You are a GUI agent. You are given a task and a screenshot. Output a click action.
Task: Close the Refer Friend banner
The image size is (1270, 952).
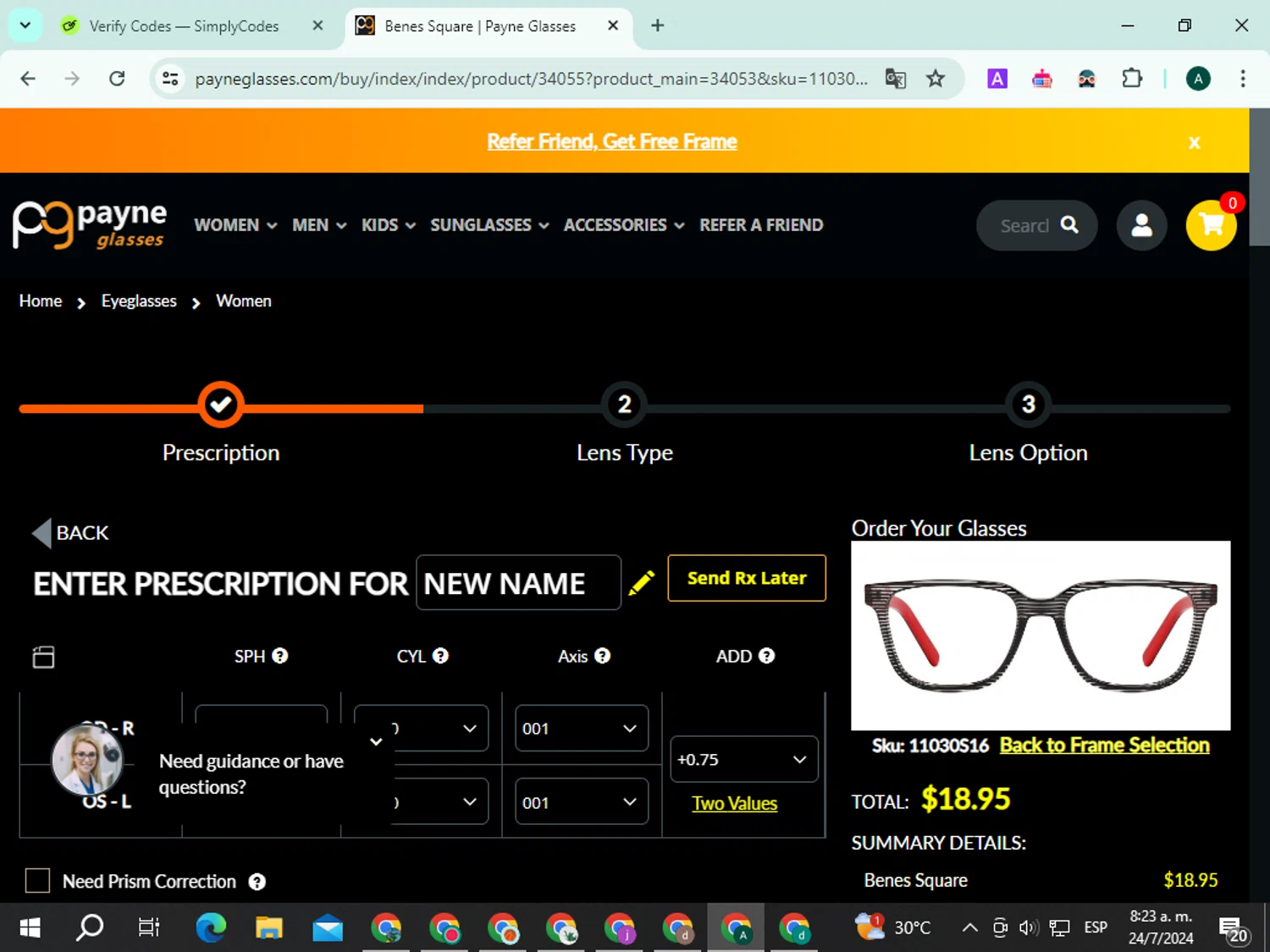[1194, 142]
